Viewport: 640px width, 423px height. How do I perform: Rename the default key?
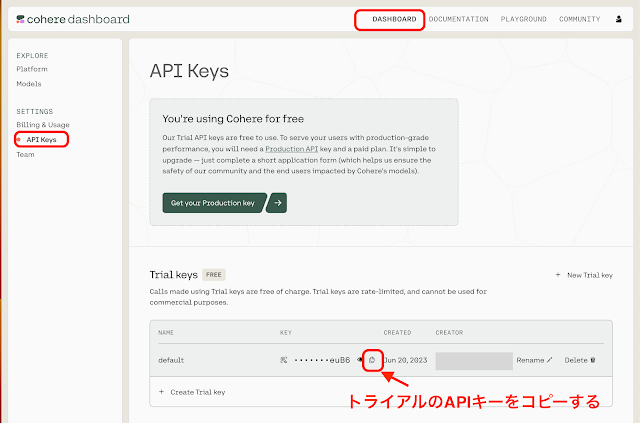(x=534, y=360)
